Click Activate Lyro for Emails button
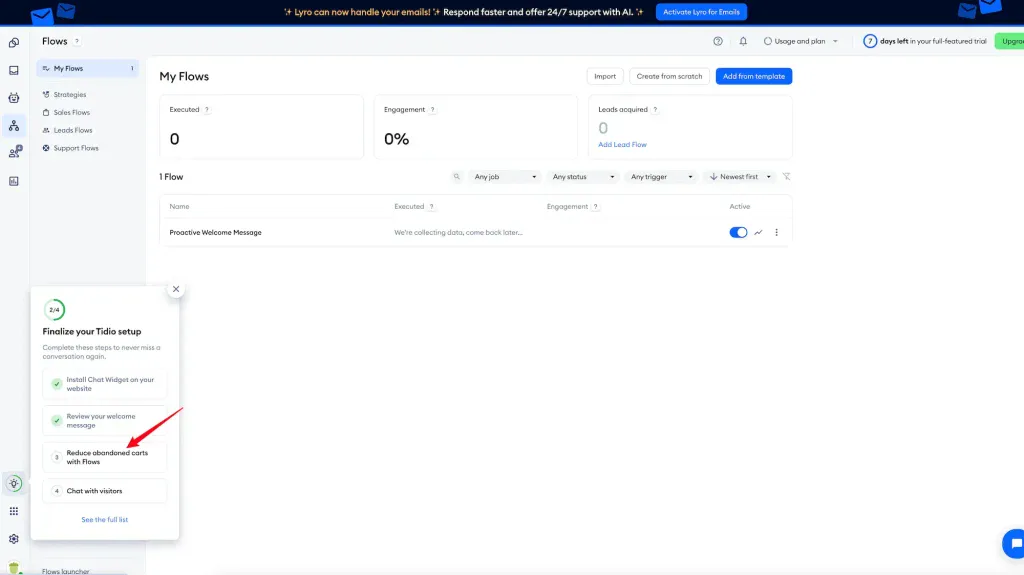The height and width of the screenshot is (575, 1024). [x=701, y=12]
